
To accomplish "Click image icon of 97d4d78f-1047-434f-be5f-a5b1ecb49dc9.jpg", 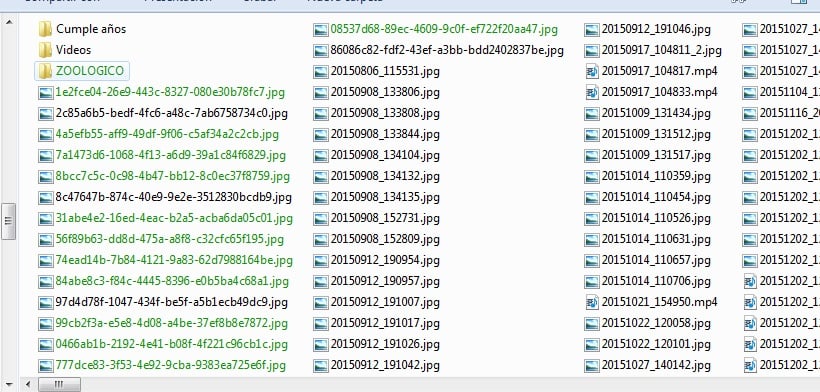I will (46, 303).
